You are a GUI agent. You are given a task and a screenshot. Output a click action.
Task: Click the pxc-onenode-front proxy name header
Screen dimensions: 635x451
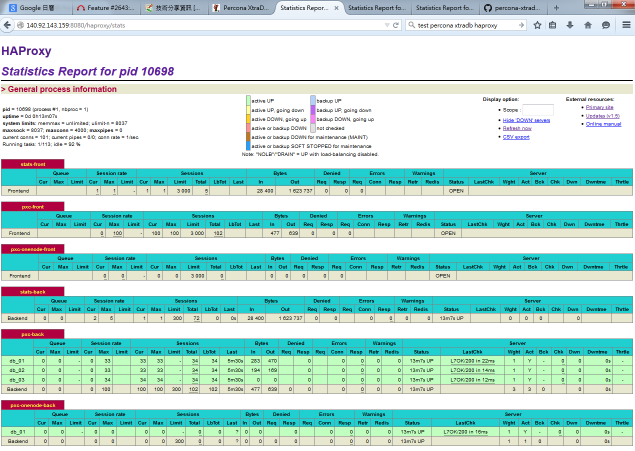(33, 249)
